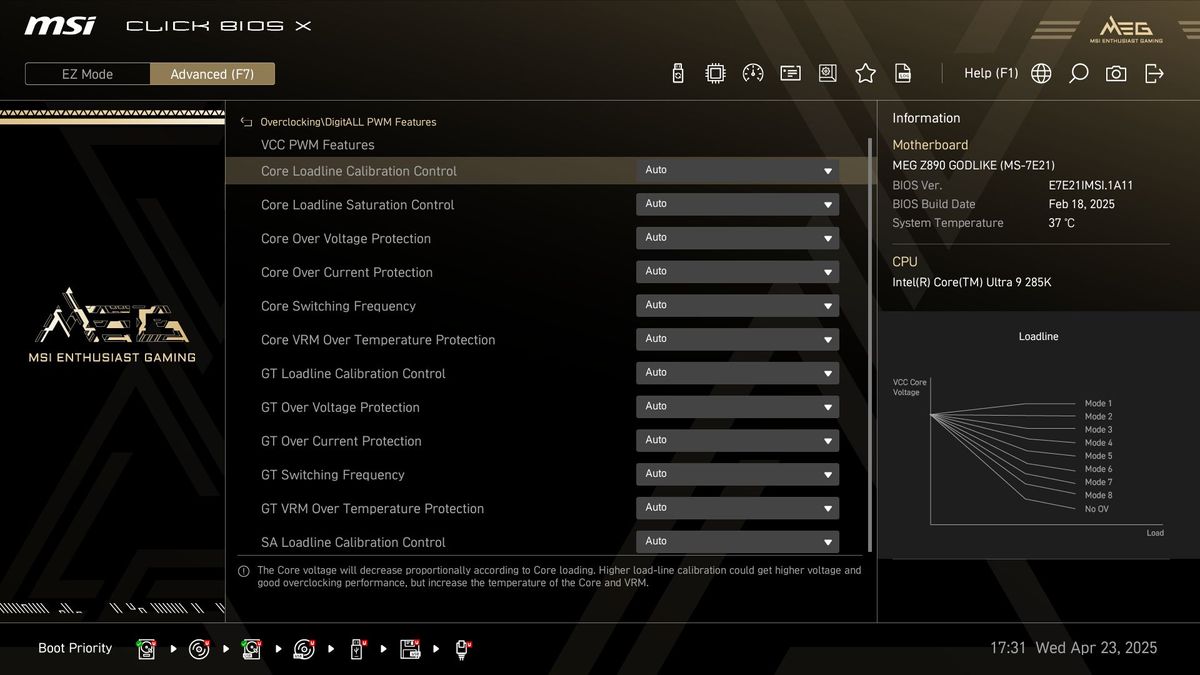Open the language globe icon
This screenshot has height=675, width=1200.
click(1041, 73)
